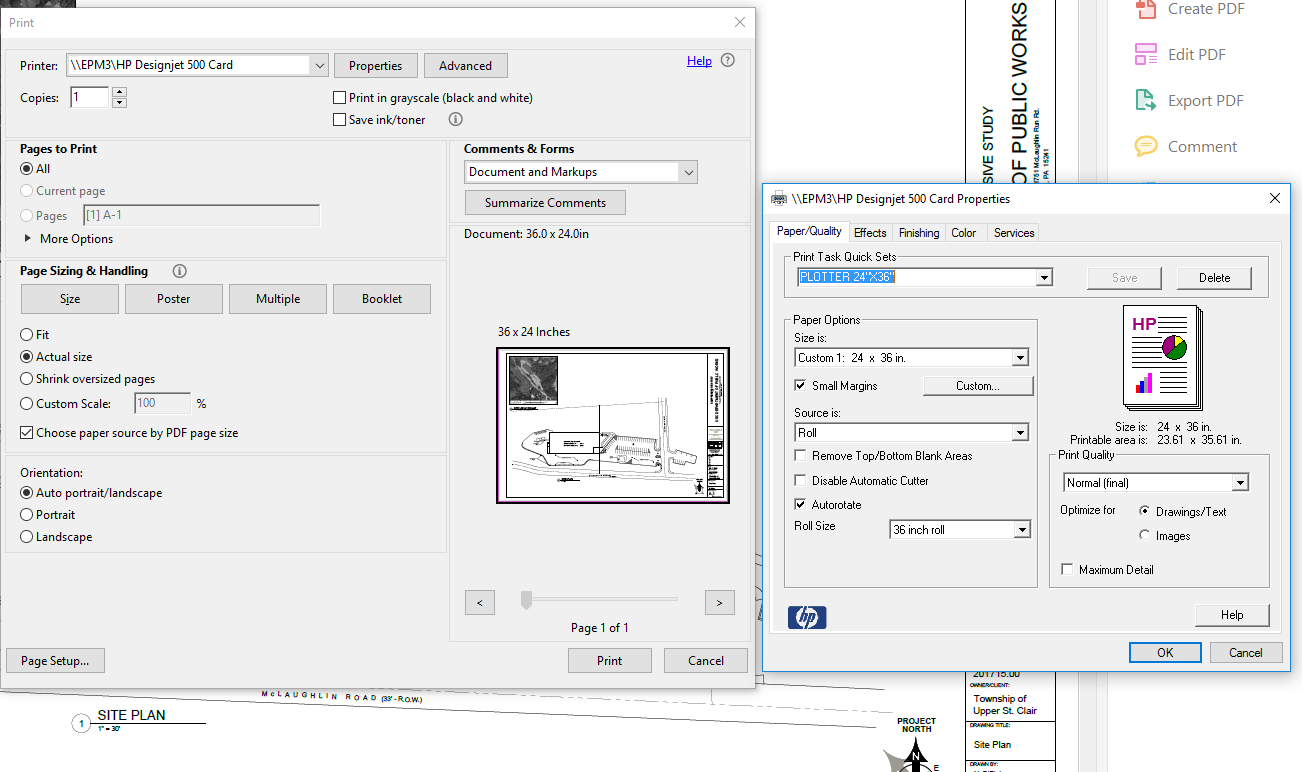Select the All pages radio button
This screenshot has width=1302, height=772.
tap(27, 169)
